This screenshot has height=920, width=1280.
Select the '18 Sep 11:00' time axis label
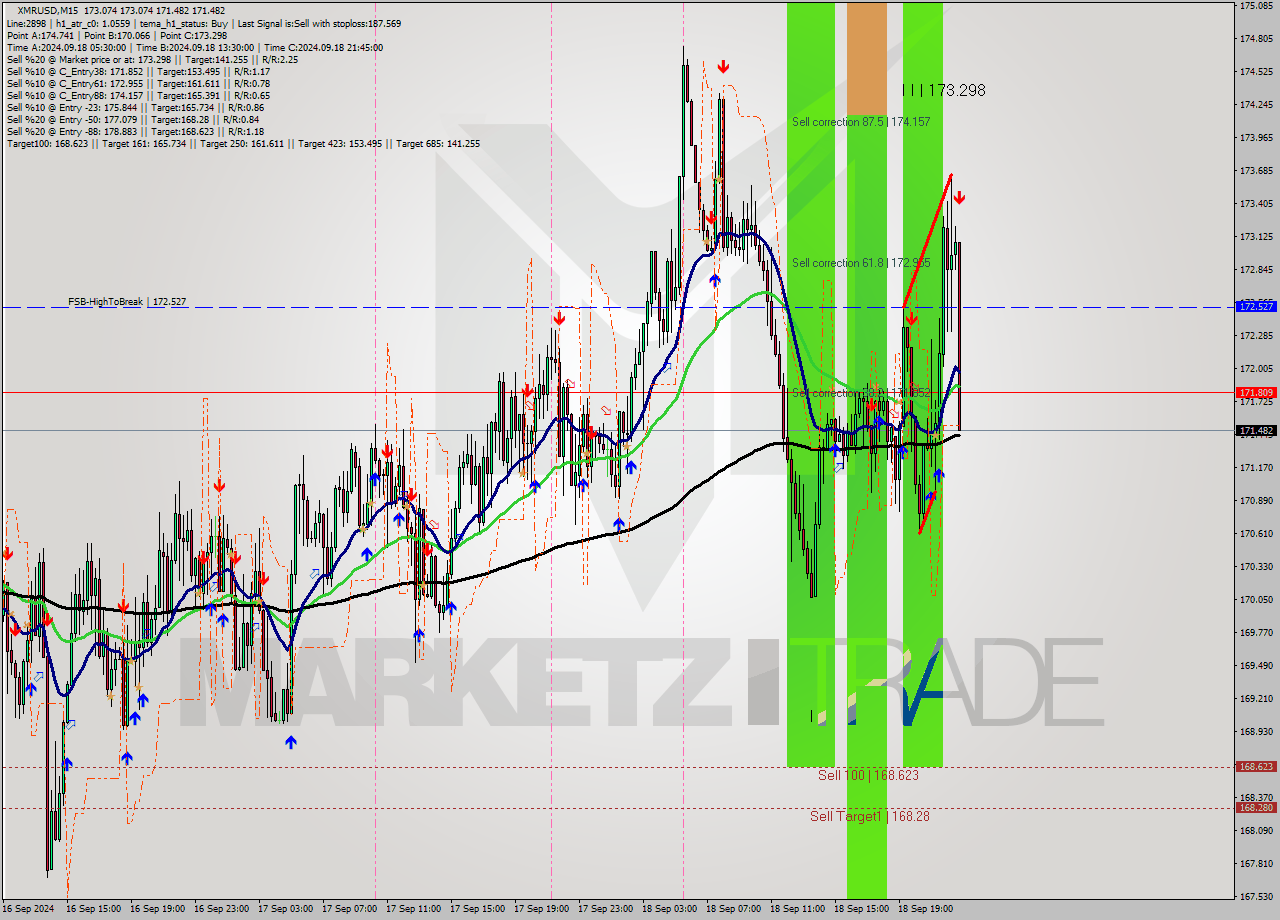797,909
